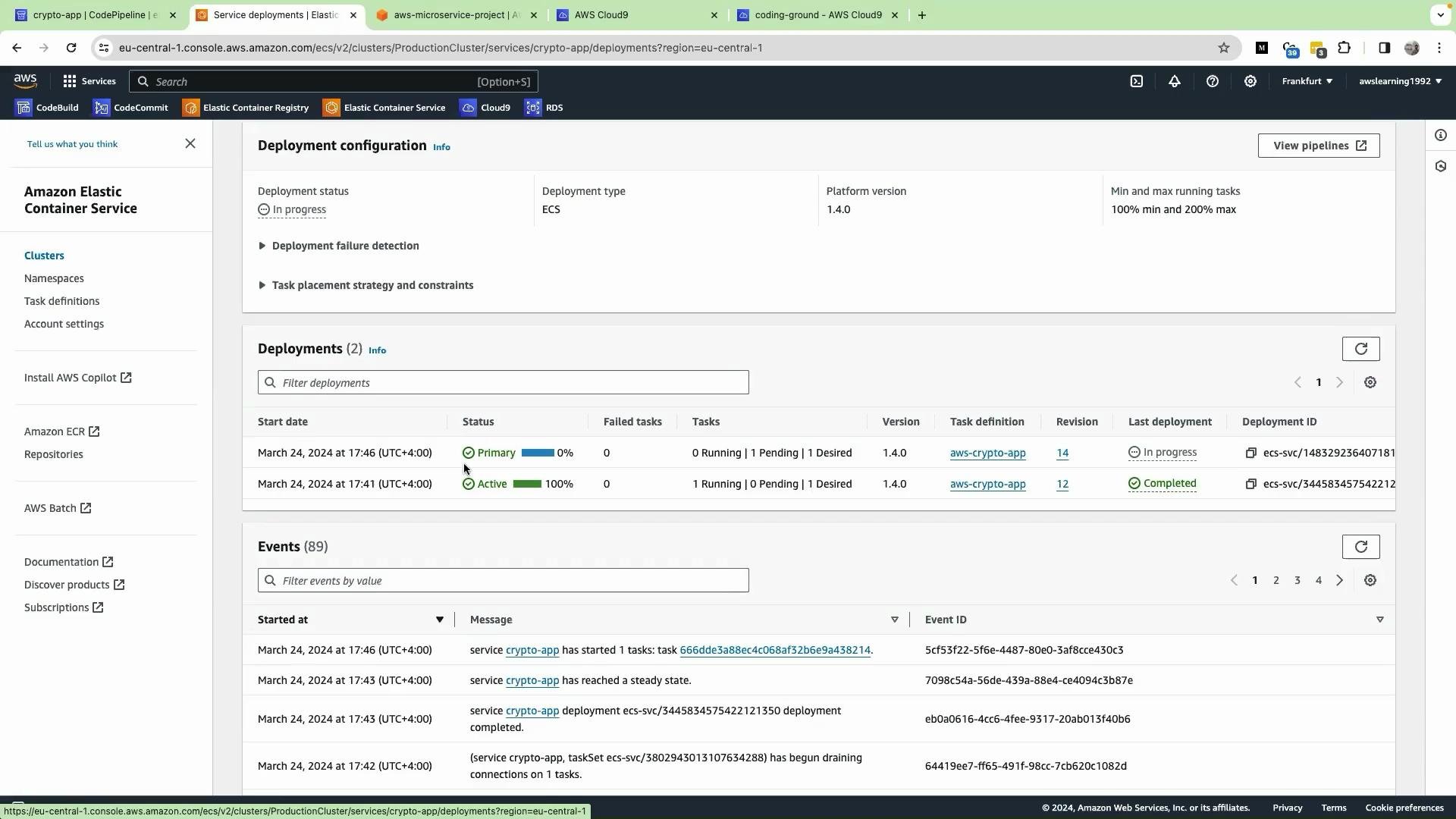Open Repositories under Amazon ECR
1456x819 pixels.
(53, 455)
